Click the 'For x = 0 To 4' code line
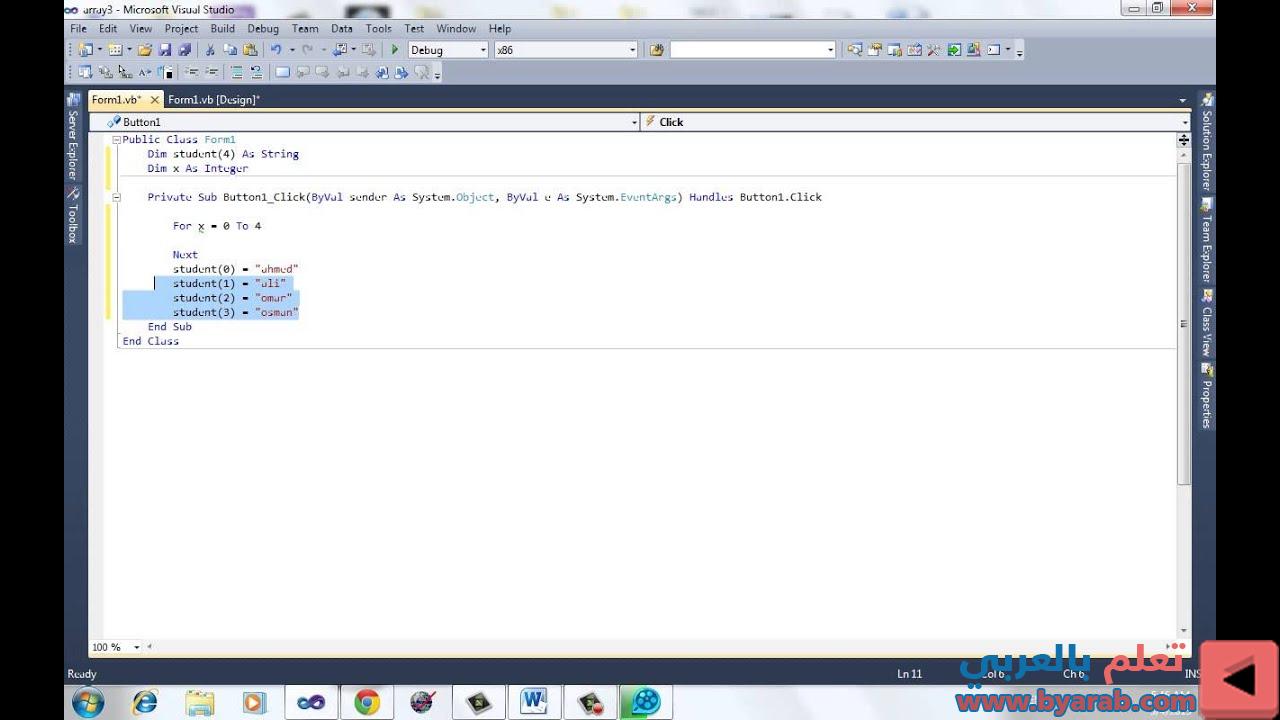Image resolution: width=1280 pixels, height=720 pixels. pyautogui.click(x=217, y=226)
